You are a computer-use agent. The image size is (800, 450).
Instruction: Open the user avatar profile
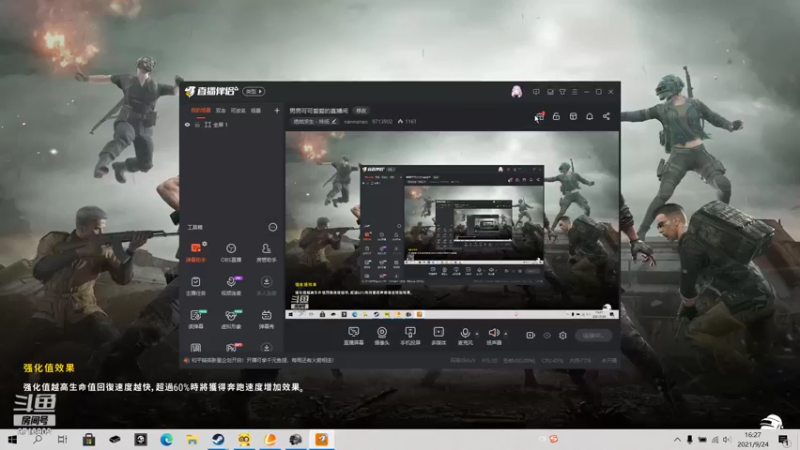coord(516,91)
